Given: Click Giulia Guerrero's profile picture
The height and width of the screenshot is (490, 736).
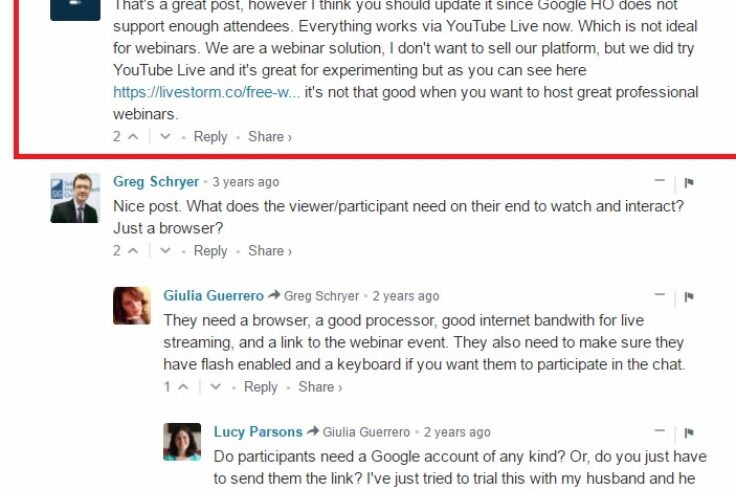Looking at the screenshot, I should coord(132,305).
